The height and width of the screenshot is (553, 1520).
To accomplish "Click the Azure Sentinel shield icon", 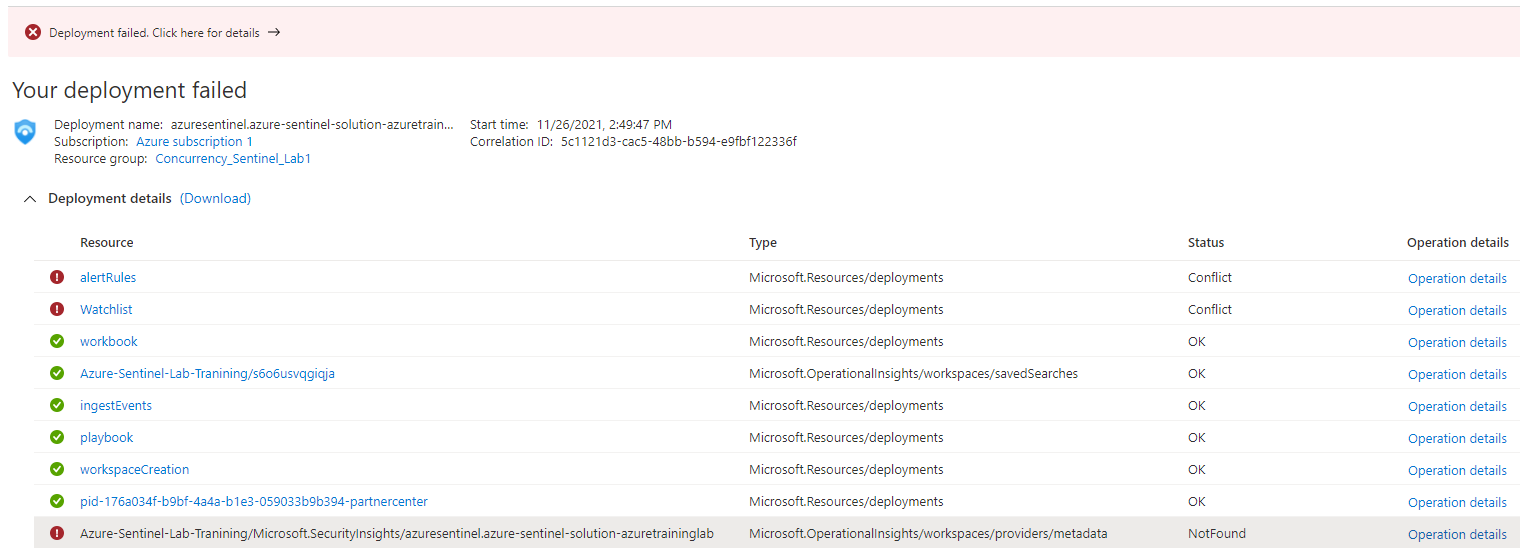I will [25, 132].
